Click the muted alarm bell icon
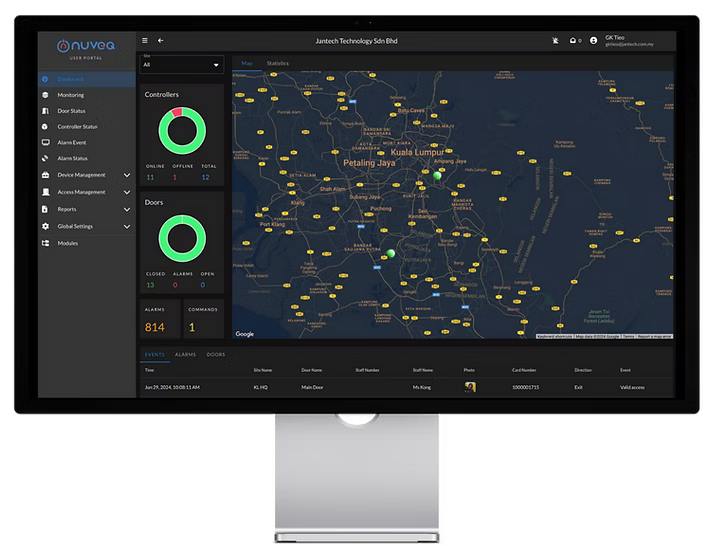This screenshot has width=708, height=553. (x=555, y=41)
